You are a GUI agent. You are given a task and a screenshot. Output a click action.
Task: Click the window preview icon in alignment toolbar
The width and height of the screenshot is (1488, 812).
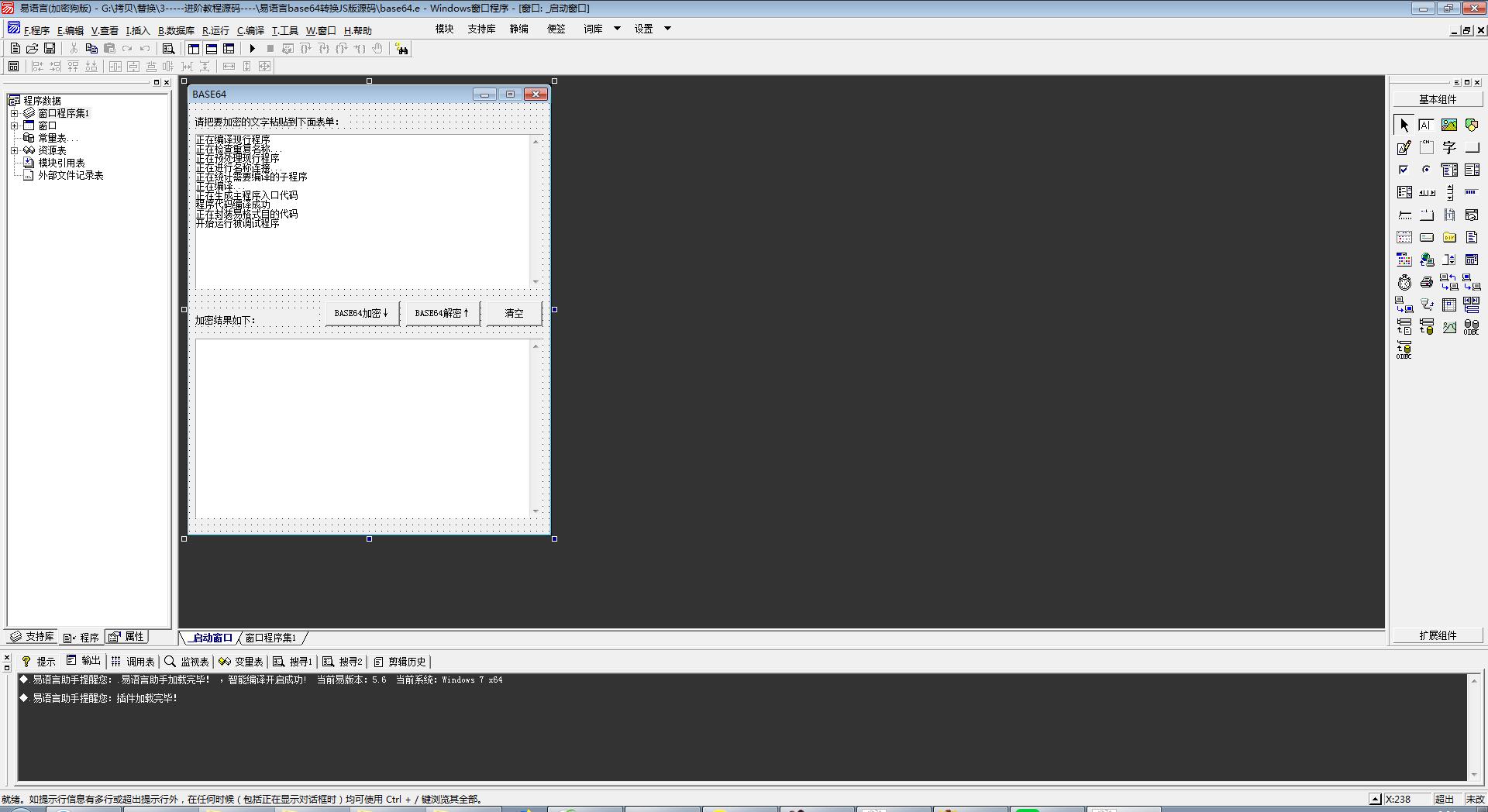coord(13,67)
